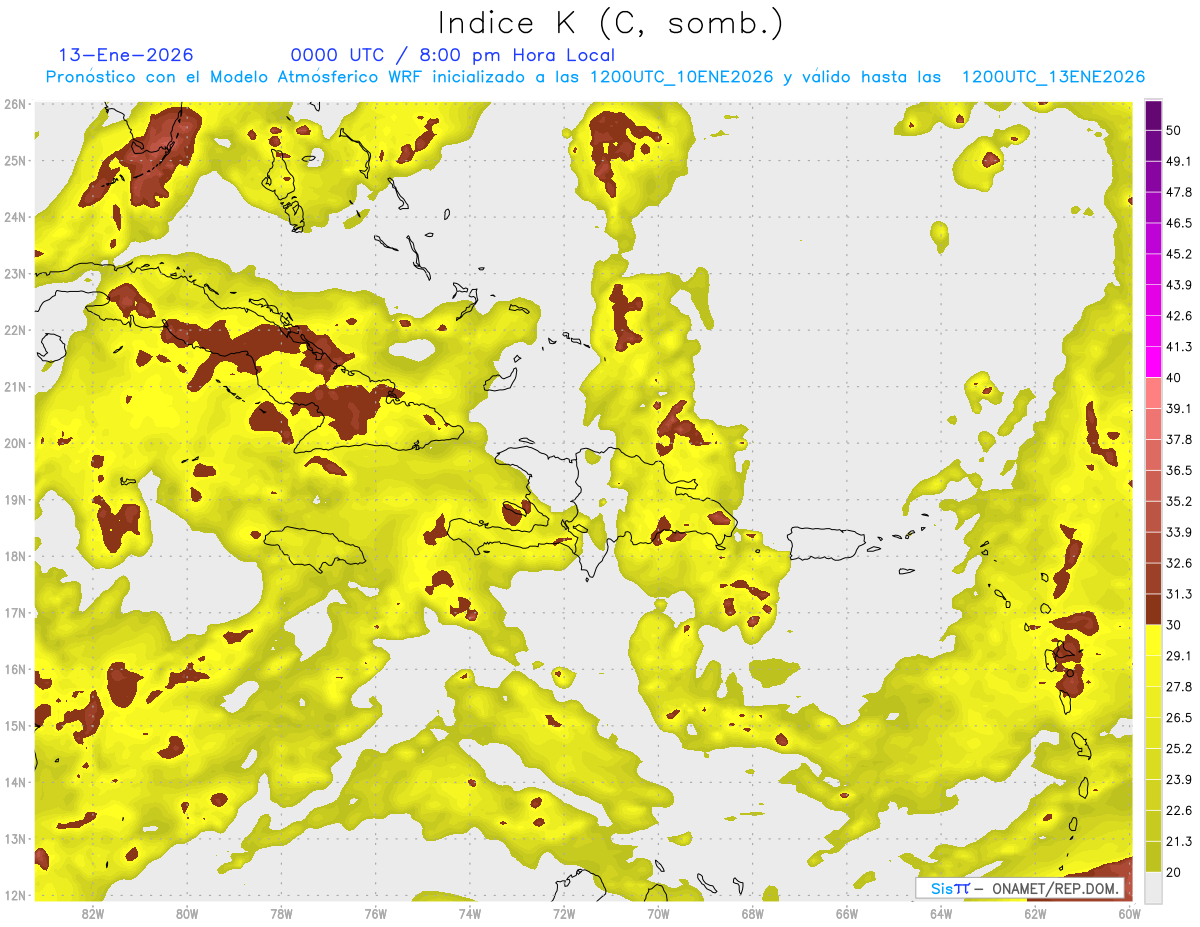Select the brown colorbar segment between 30 and 31.3

pyautogui.click(x=1153, y=609)
